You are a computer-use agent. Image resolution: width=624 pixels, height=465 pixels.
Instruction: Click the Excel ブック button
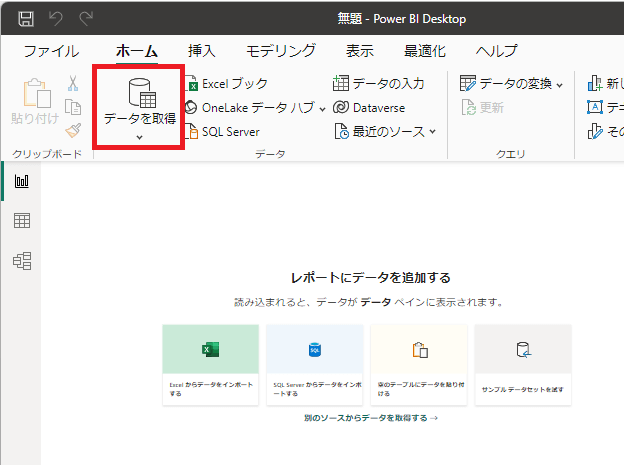226,84
